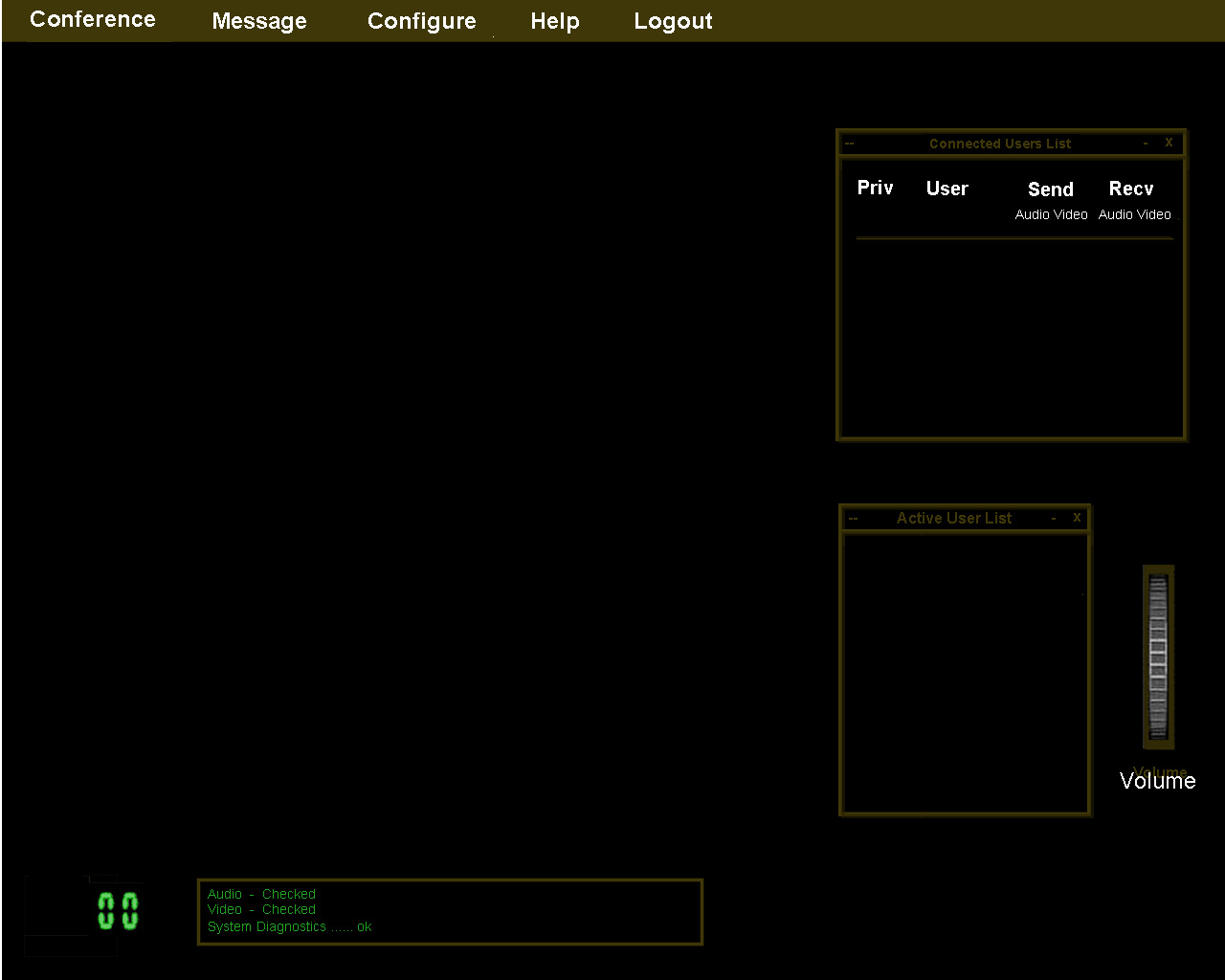Click the green 00 digital counter
Screen dimensions: 1225x980
(x=118, y=911)
